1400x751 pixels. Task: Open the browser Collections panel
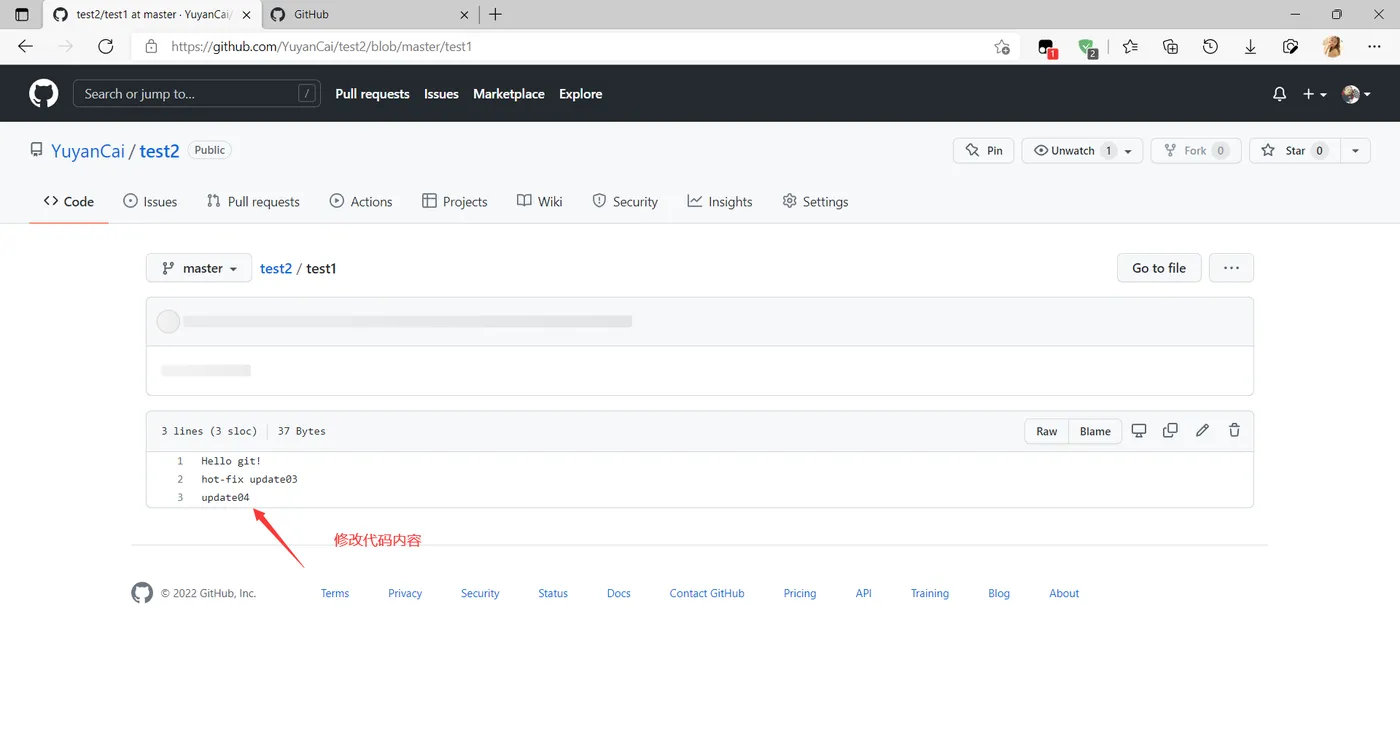[1171, 47]
